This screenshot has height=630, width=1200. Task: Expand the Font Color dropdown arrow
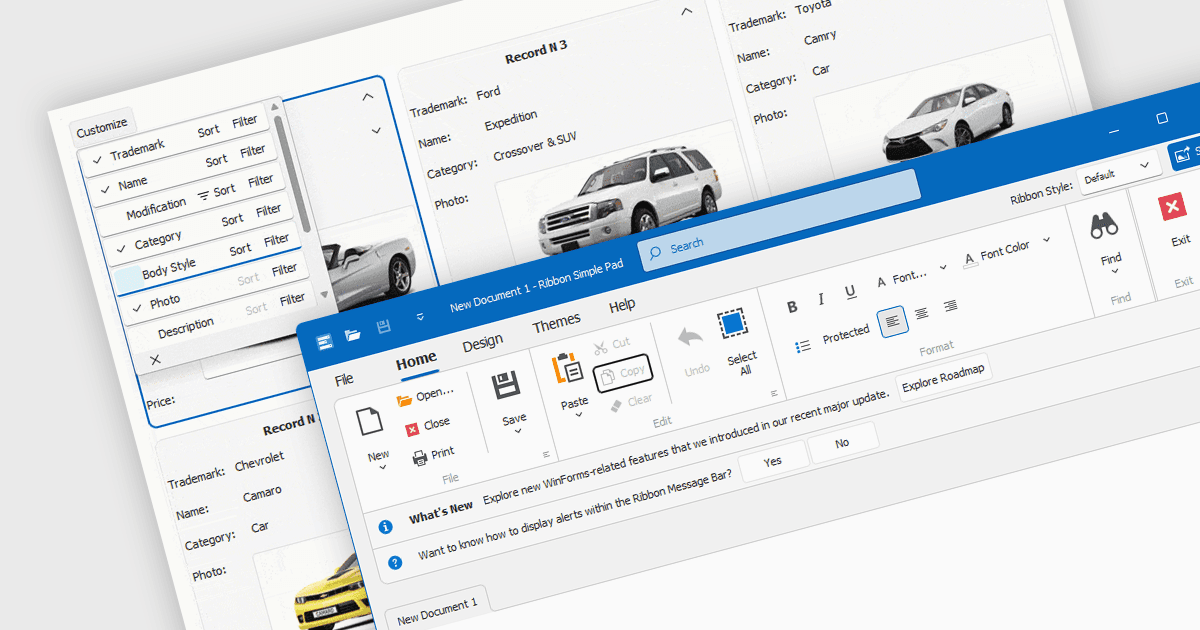1047,240
